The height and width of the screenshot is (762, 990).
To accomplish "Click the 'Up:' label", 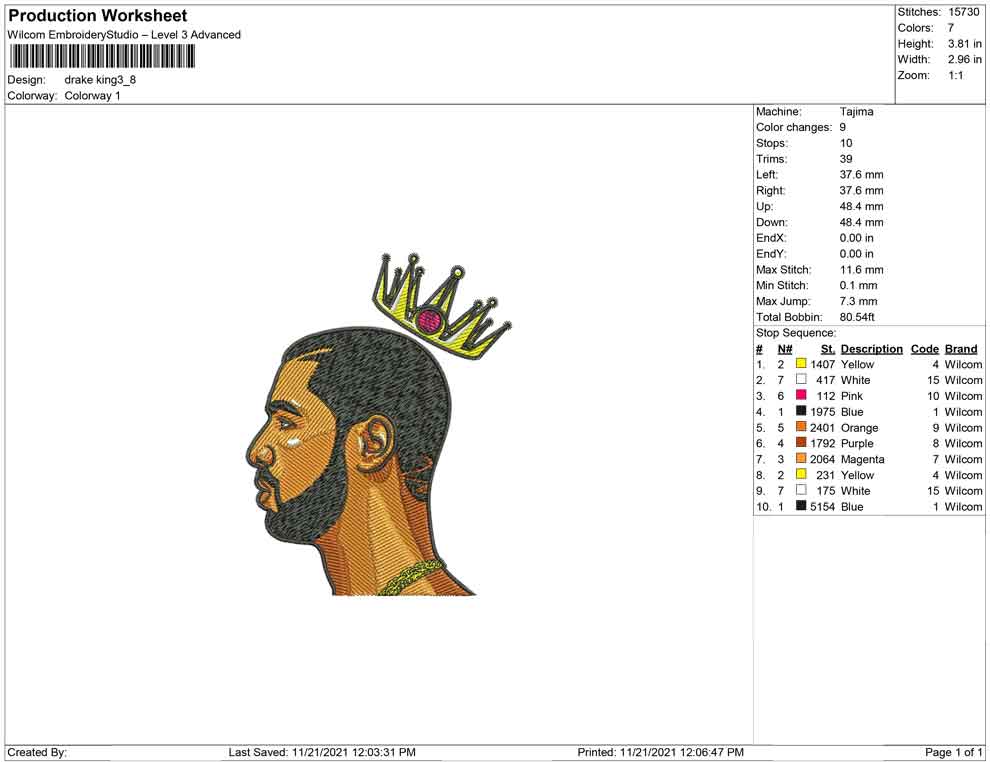I will pos(764,206).
